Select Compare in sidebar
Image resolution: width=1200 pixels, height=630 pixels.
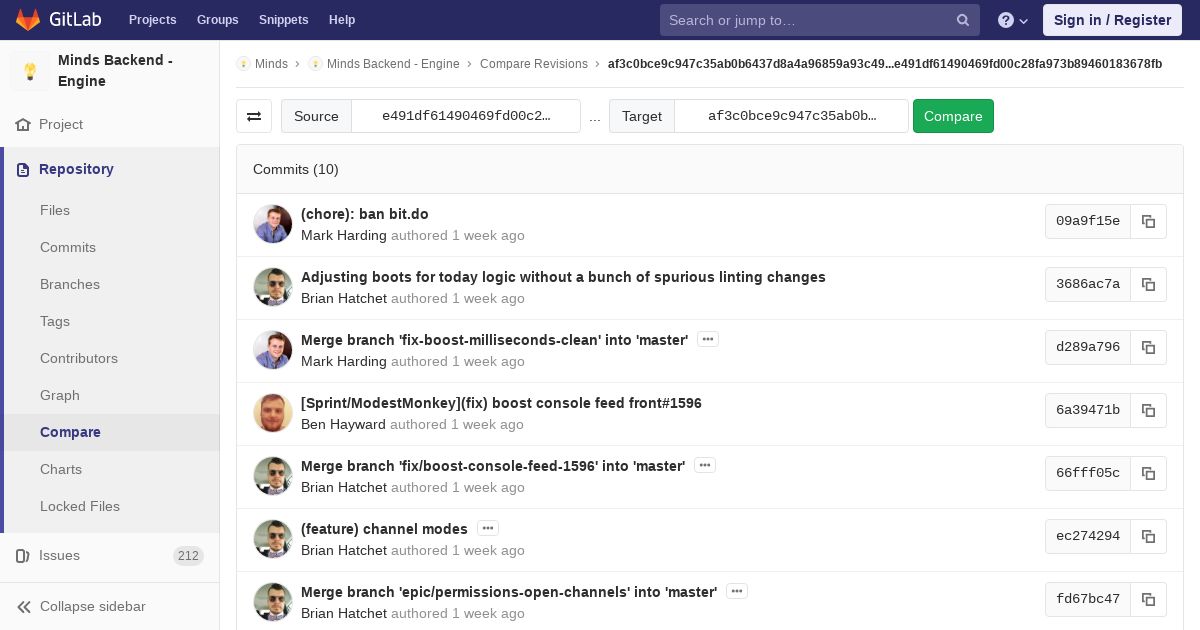pos(70,433)
